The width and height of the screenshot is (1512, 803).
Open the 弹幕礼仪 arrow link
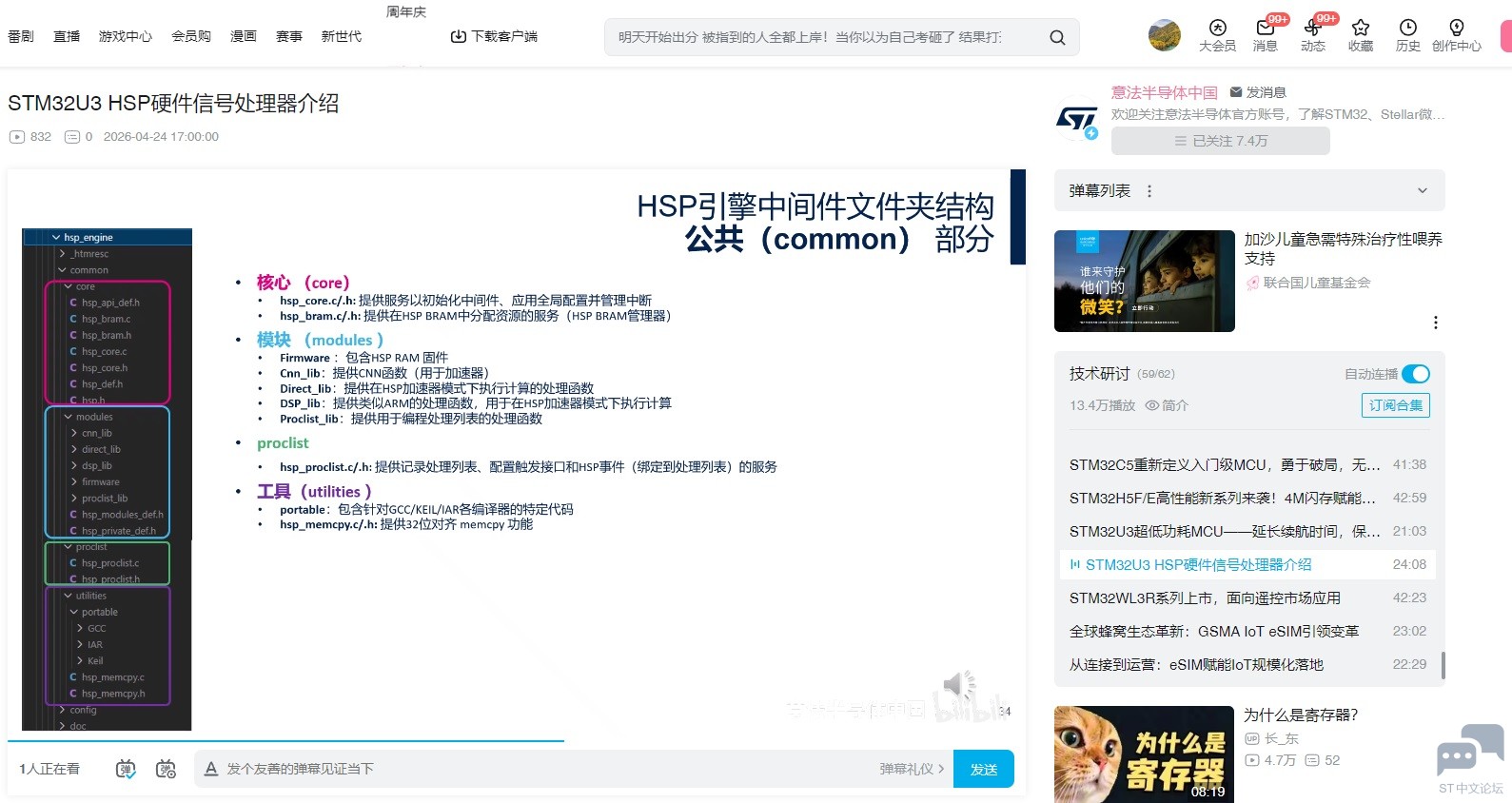coord(912,769)
